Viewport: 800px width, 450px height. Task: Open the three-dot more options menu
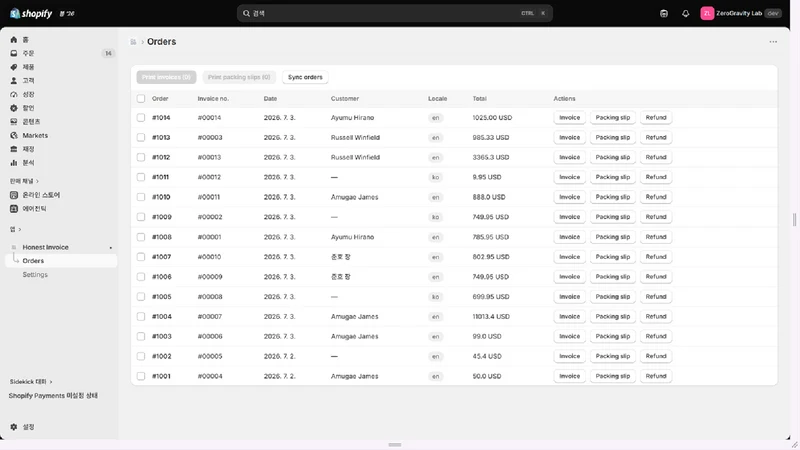click(773, 42)
